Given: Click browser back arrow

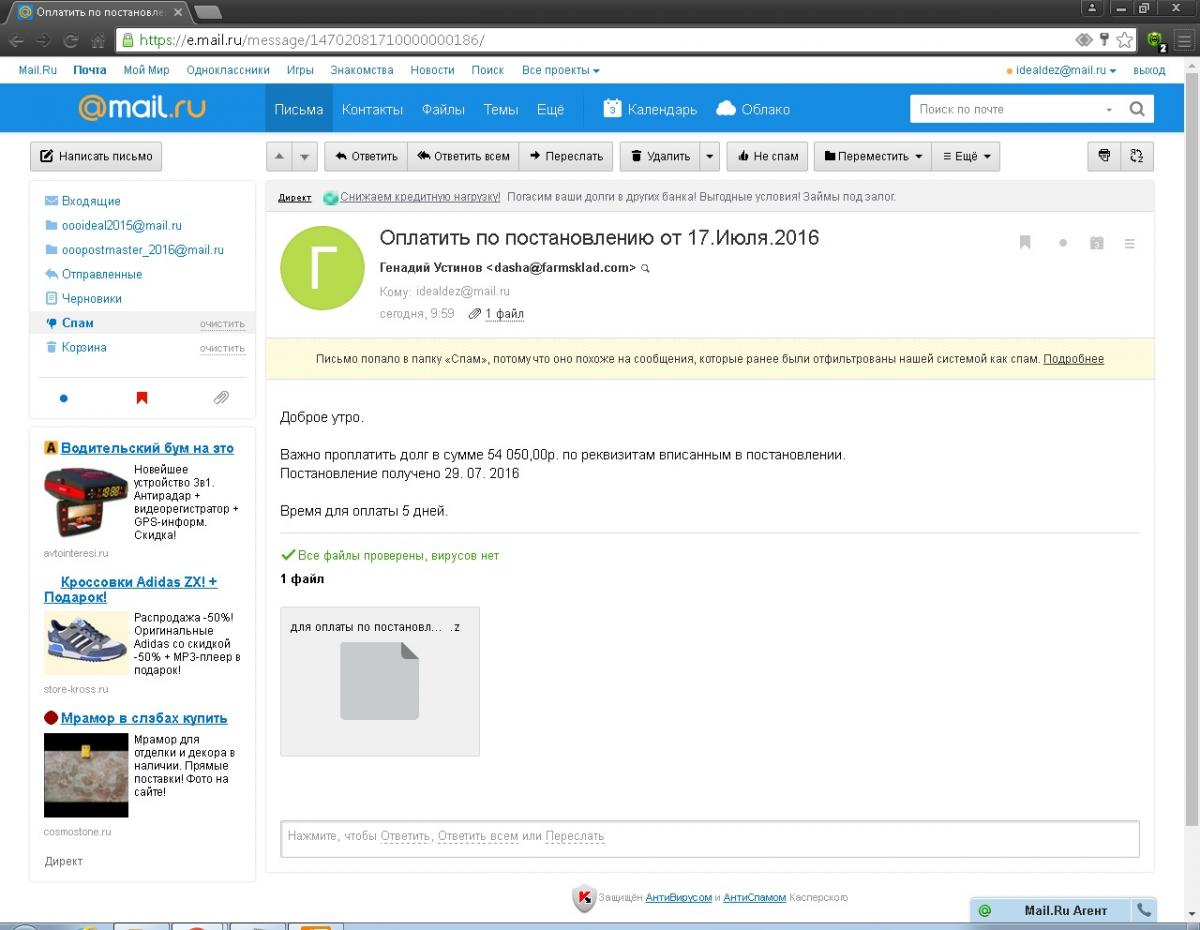Looking at the screenshot, I should click(x=17, y=40).
